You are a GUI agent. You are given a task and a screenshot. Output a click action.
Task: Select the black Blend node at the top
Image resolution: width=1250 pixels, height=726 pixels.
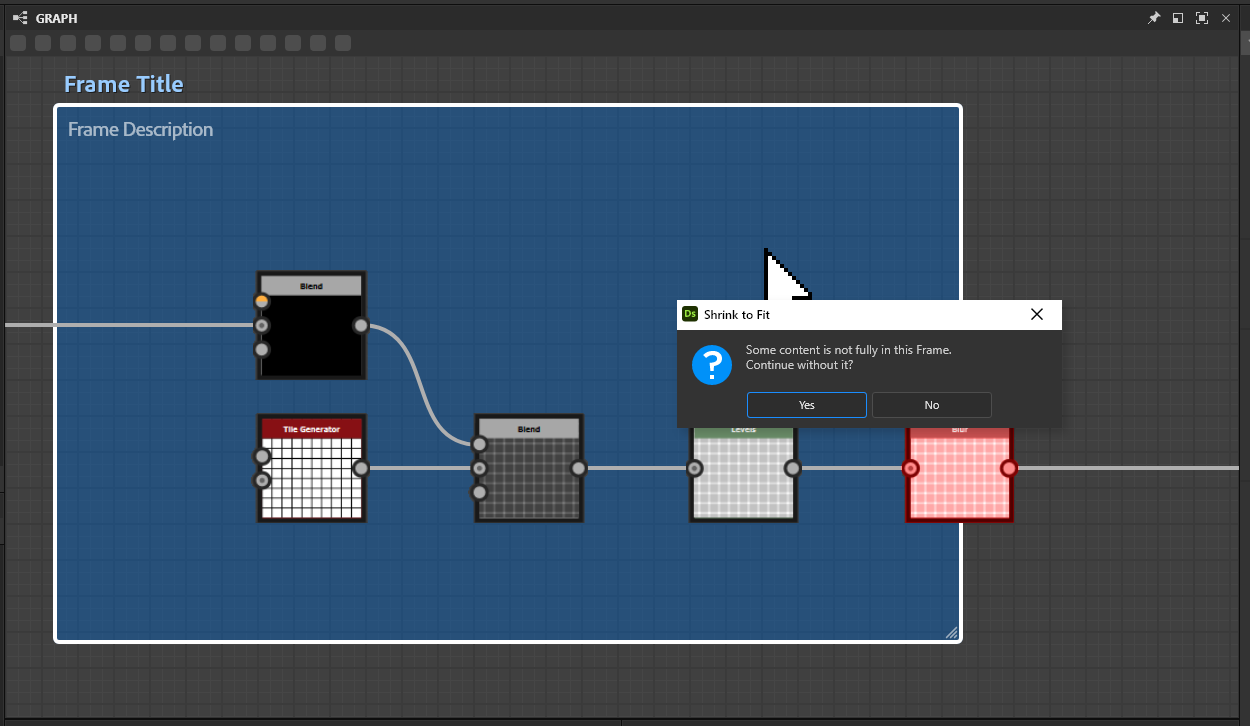coord(311,335)
